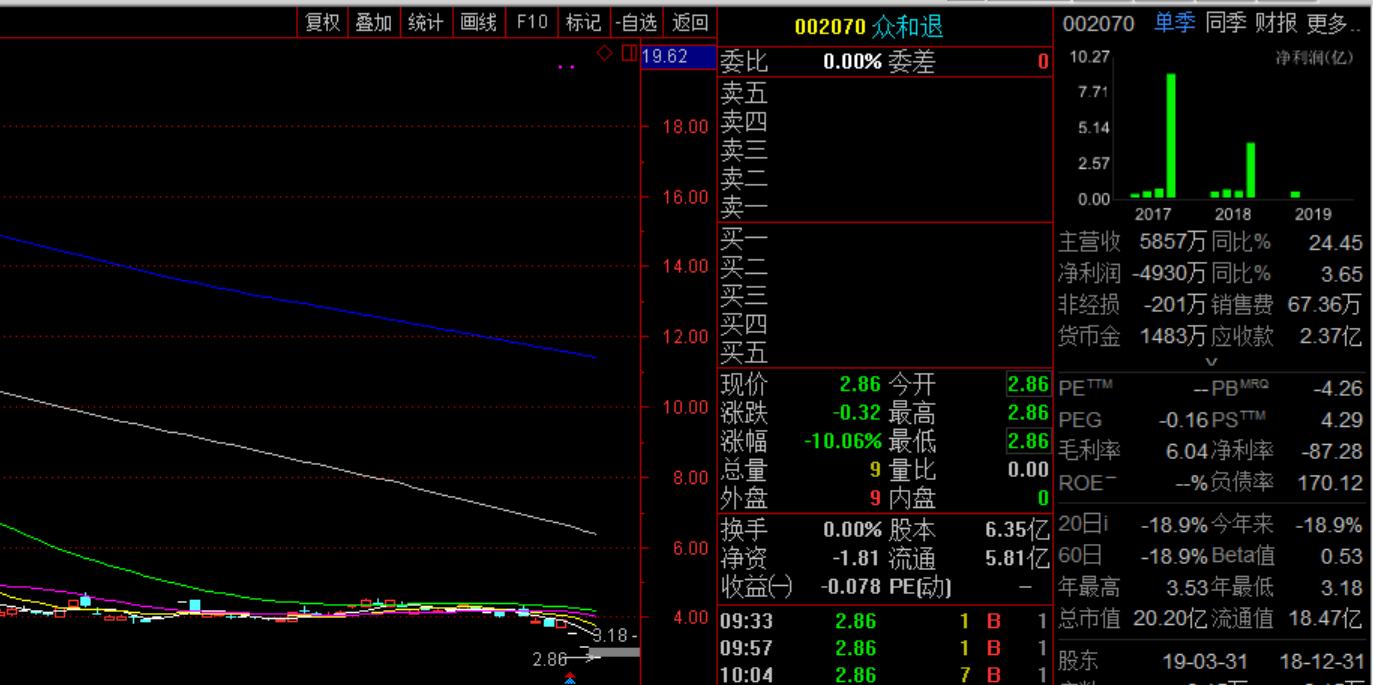Expand financial data with small down chevron

pyautogui.click(x=1212, y=362)
